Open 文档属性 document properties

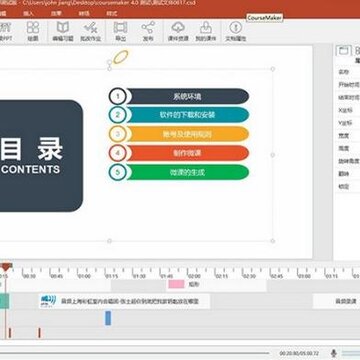pos(236,31)
